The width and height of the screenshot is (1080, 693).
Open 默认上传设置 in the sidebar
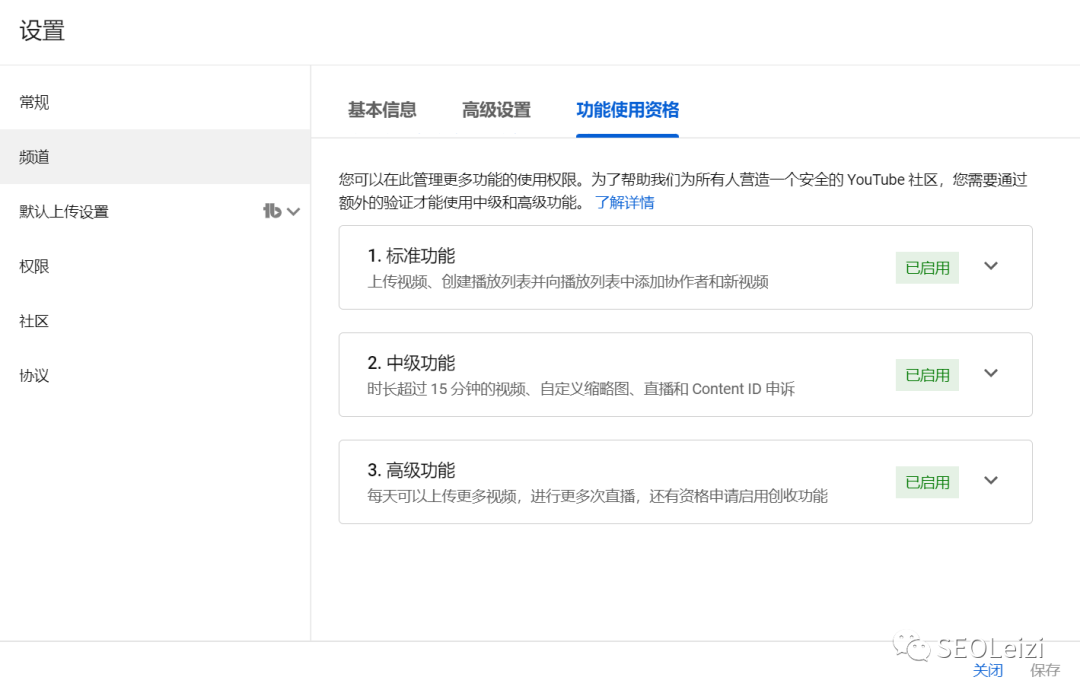coord(64,212)
